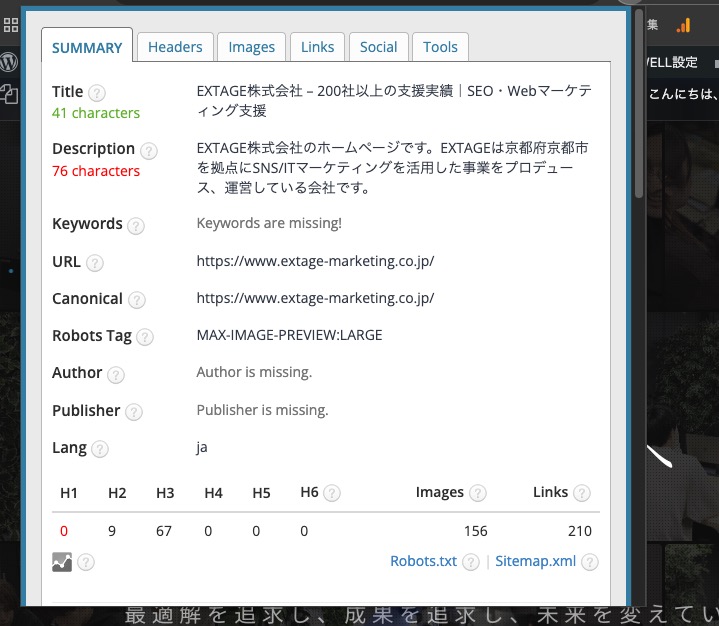Click the help icon next to Links count
Viewport: 719px width, 626px height.
click(582, 493)
